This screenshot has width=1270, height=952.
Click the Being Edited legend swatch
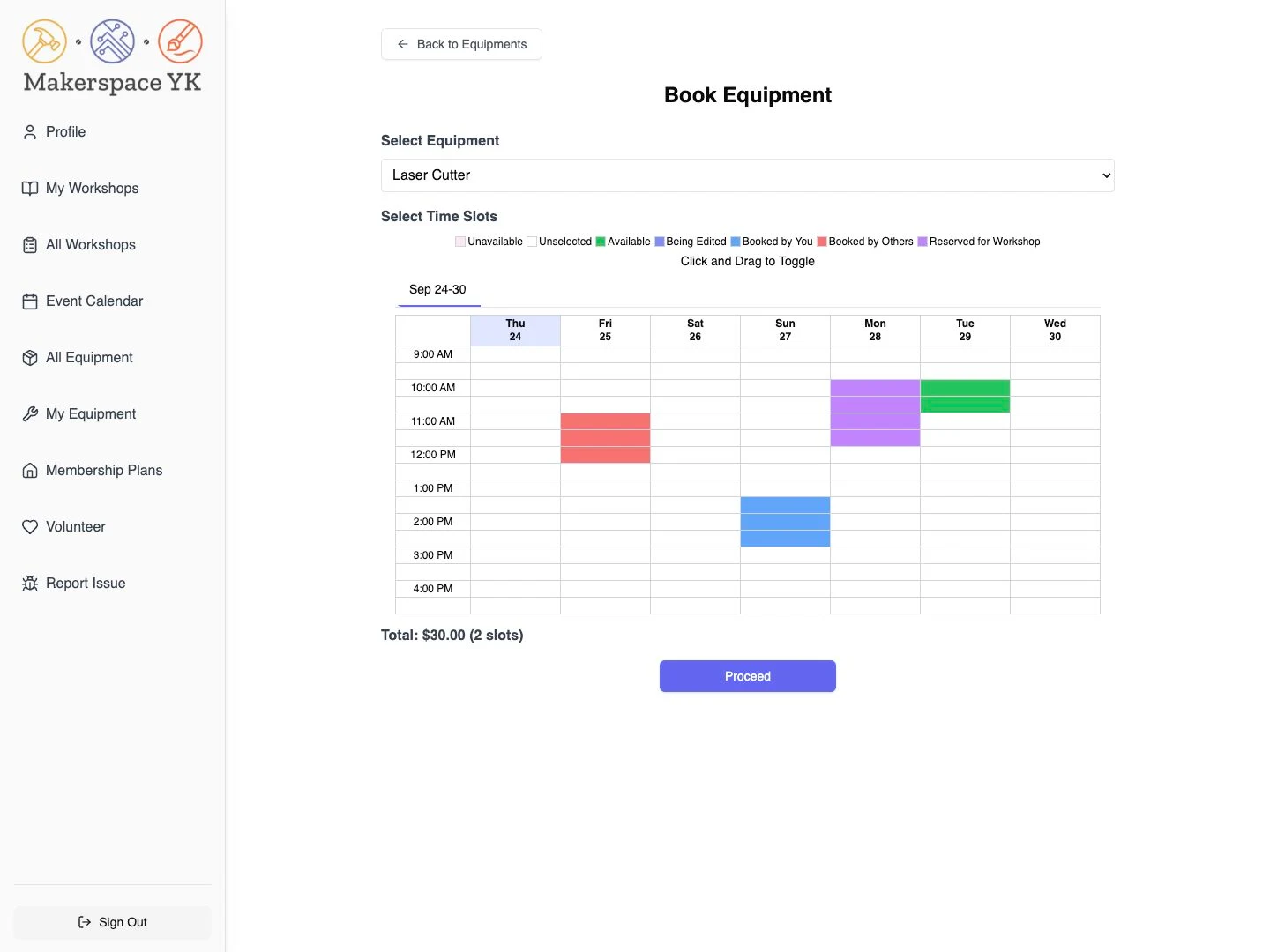tap(660, 242)
